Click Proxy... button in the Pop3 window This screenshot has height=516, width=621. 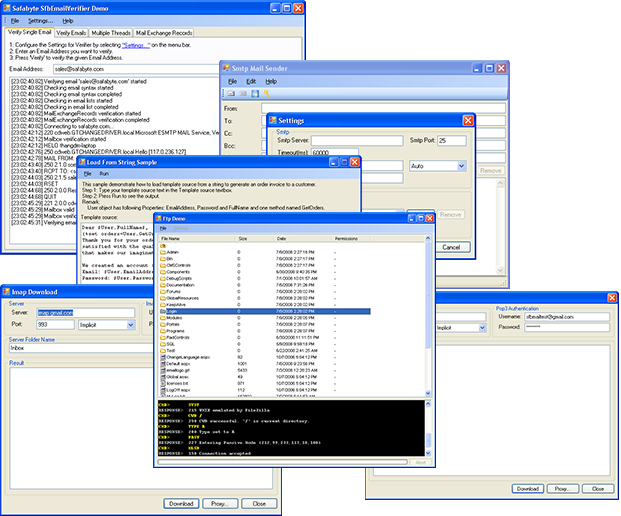click(563, 489)
